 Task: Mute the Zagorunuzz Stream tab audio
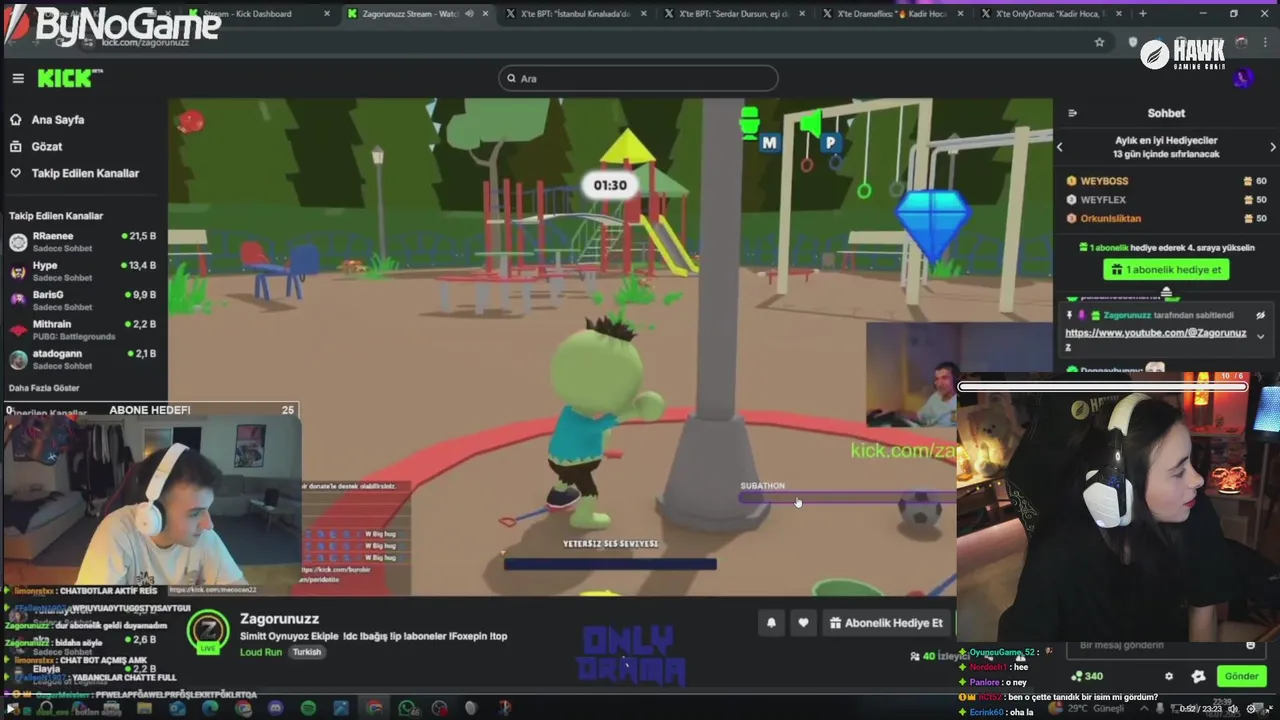(469, 14)
